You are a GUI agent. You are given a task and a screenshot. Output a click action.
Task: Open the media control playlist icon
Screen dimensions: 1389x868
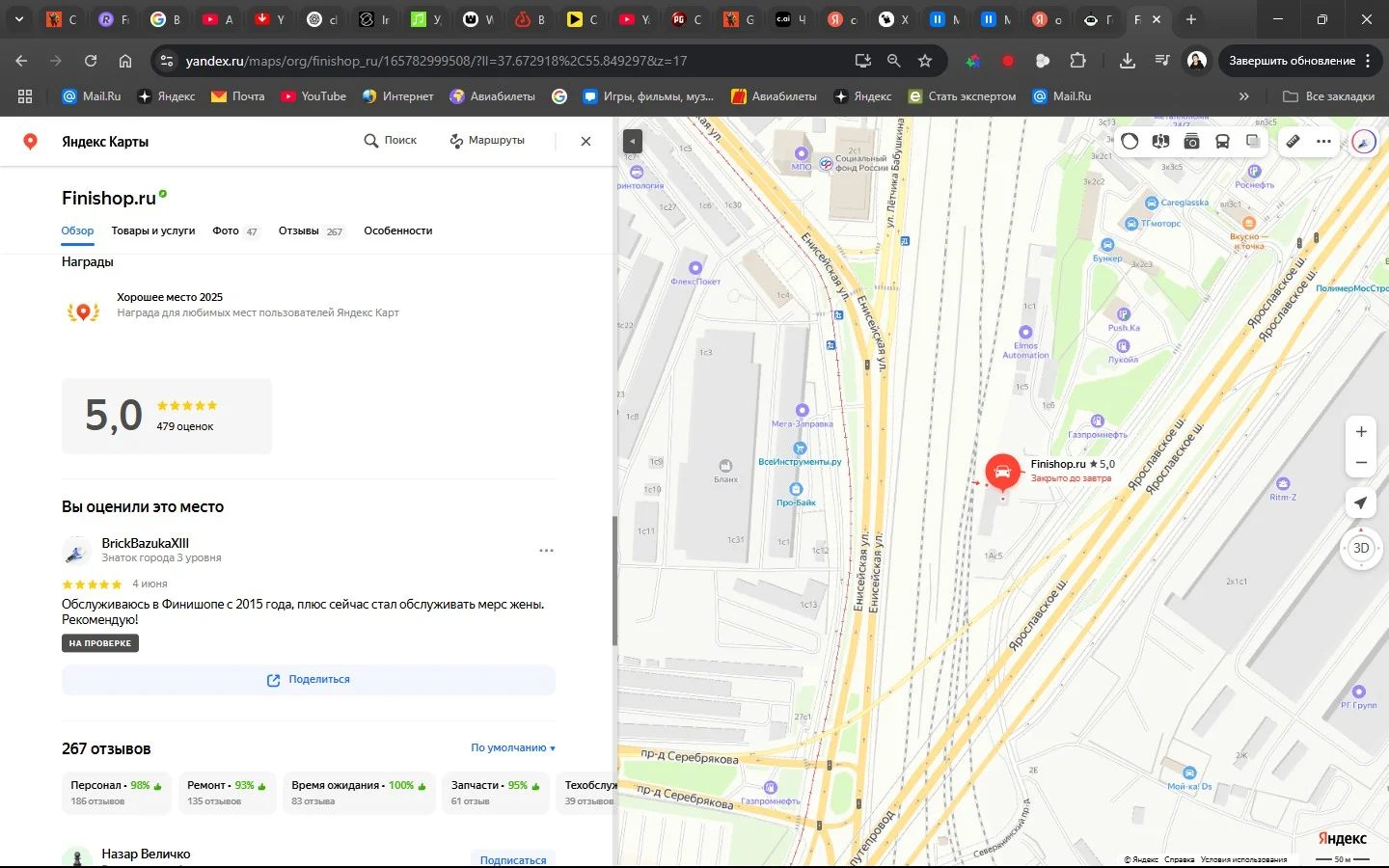pyautogui.click(x=1162, y=61)
